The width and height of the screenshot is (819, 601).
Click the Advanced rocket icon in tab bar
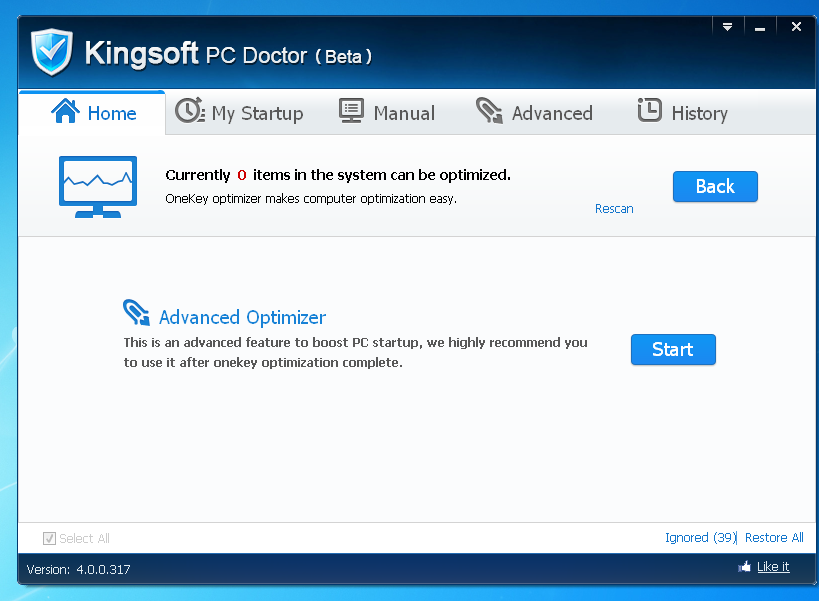[489, 111]
